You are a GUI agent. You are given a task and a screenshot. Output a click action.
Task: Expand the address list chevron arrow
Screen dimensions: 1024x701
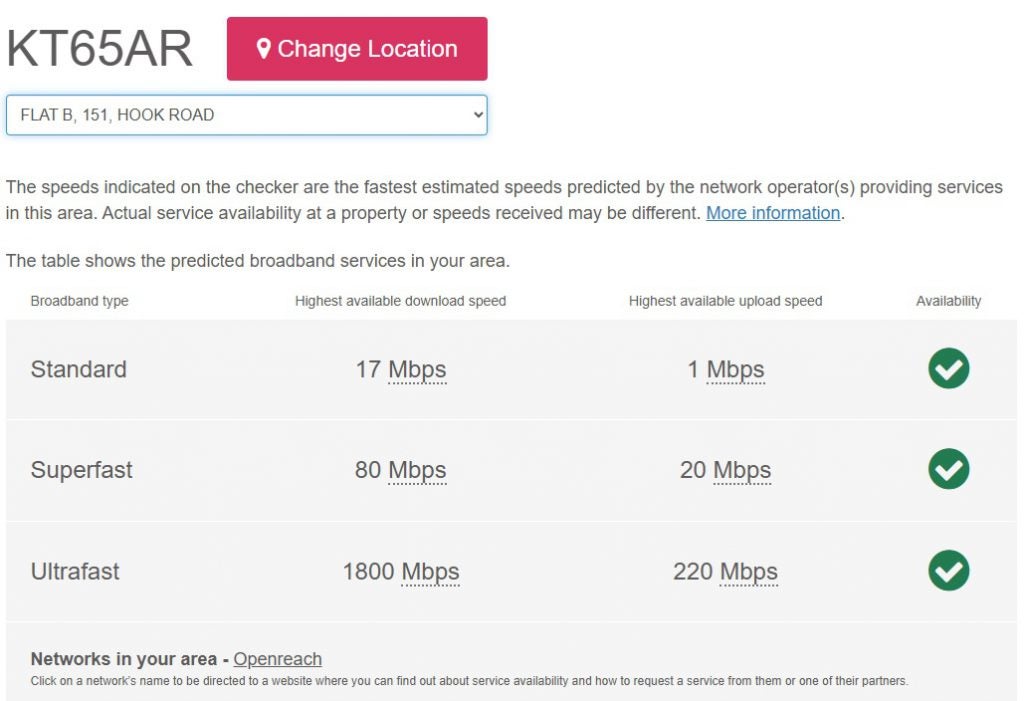click(478, 115)
